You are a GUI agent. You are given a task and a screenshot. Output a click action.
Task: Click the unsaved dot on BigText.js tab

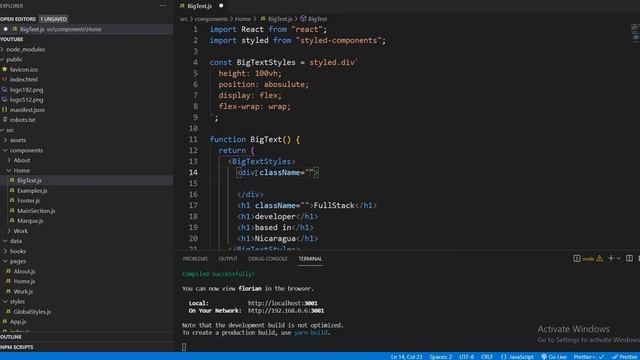[x=221, y=6]
